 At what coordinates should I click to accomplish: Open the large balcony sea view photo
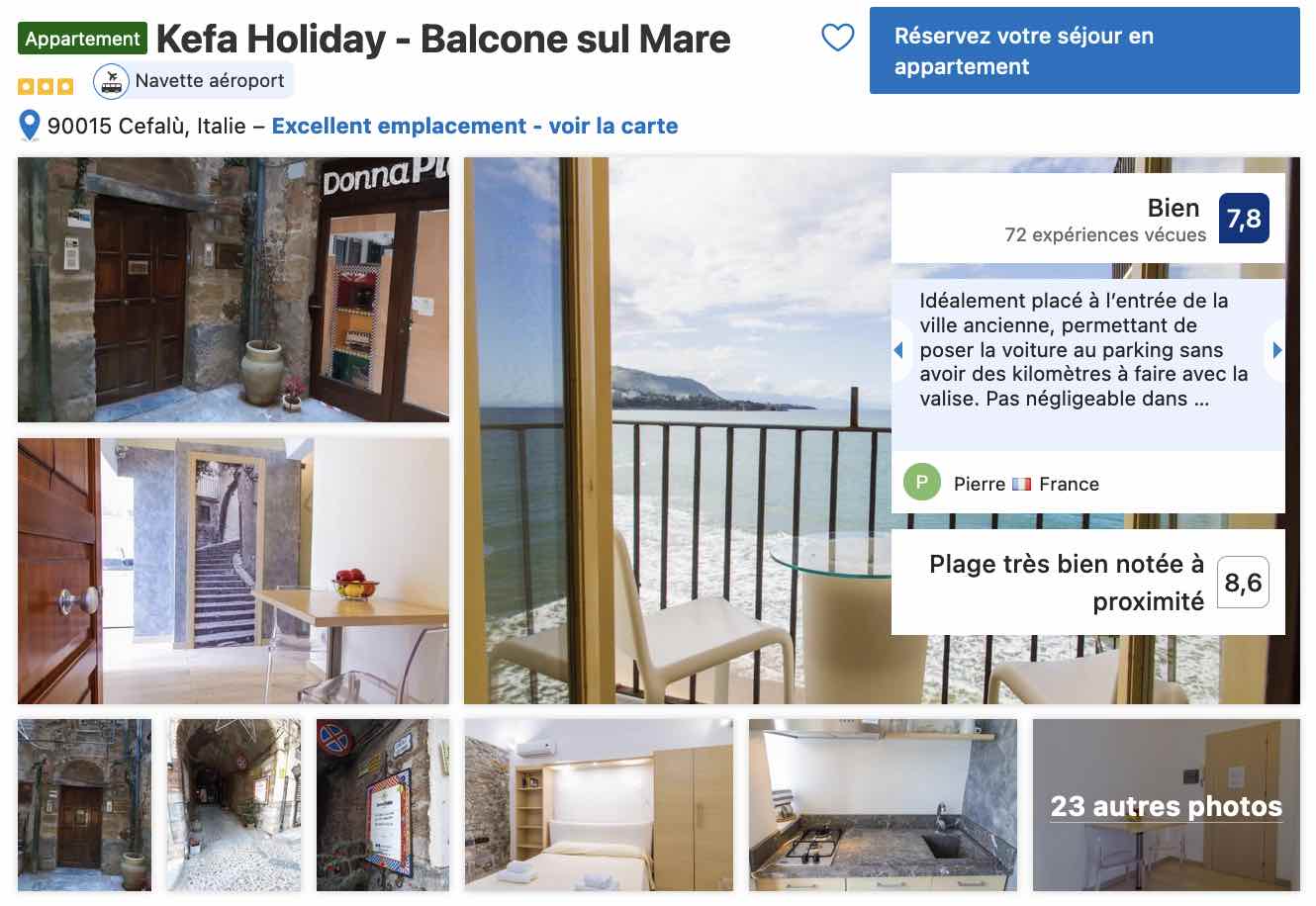point(882,430)
